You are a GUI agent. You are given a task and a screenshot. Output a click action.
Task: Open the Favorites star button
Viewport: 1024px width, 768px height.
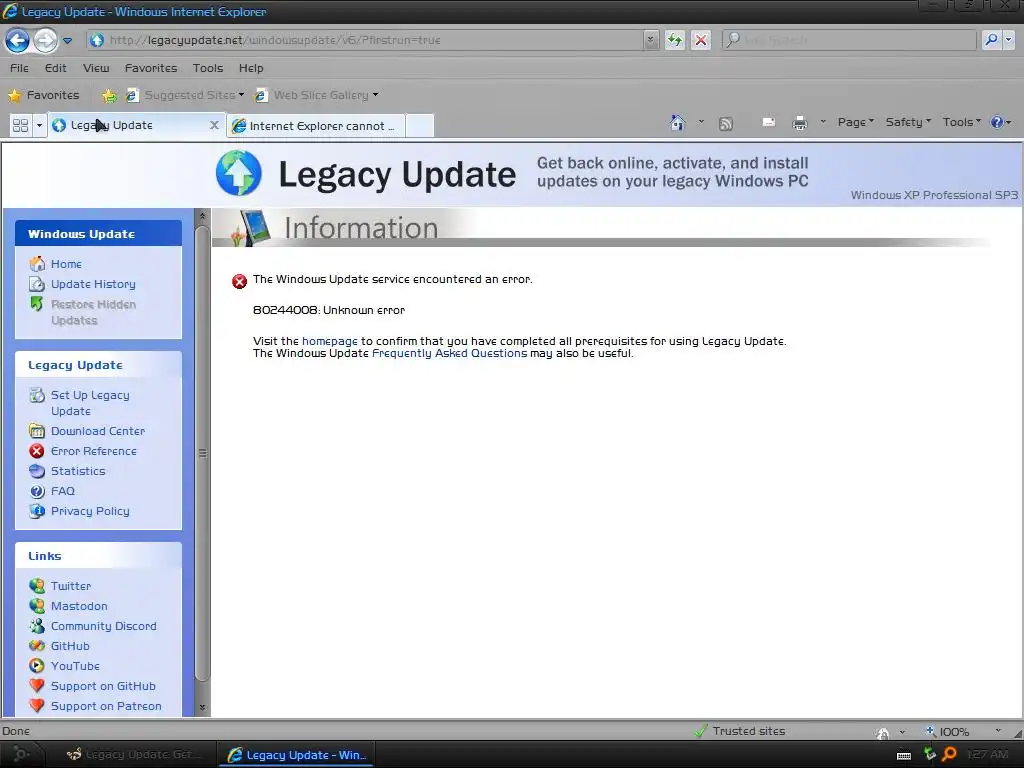(x=44, y=95)
